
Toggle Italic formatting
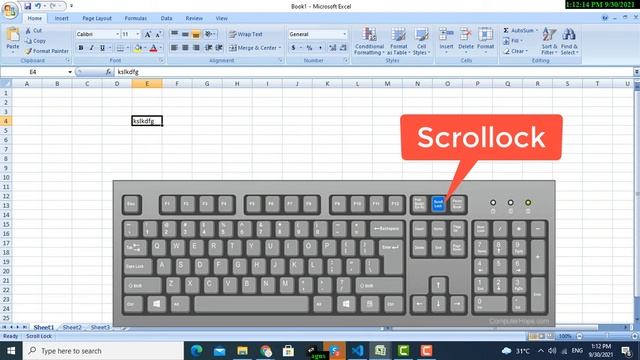point(91,48)
